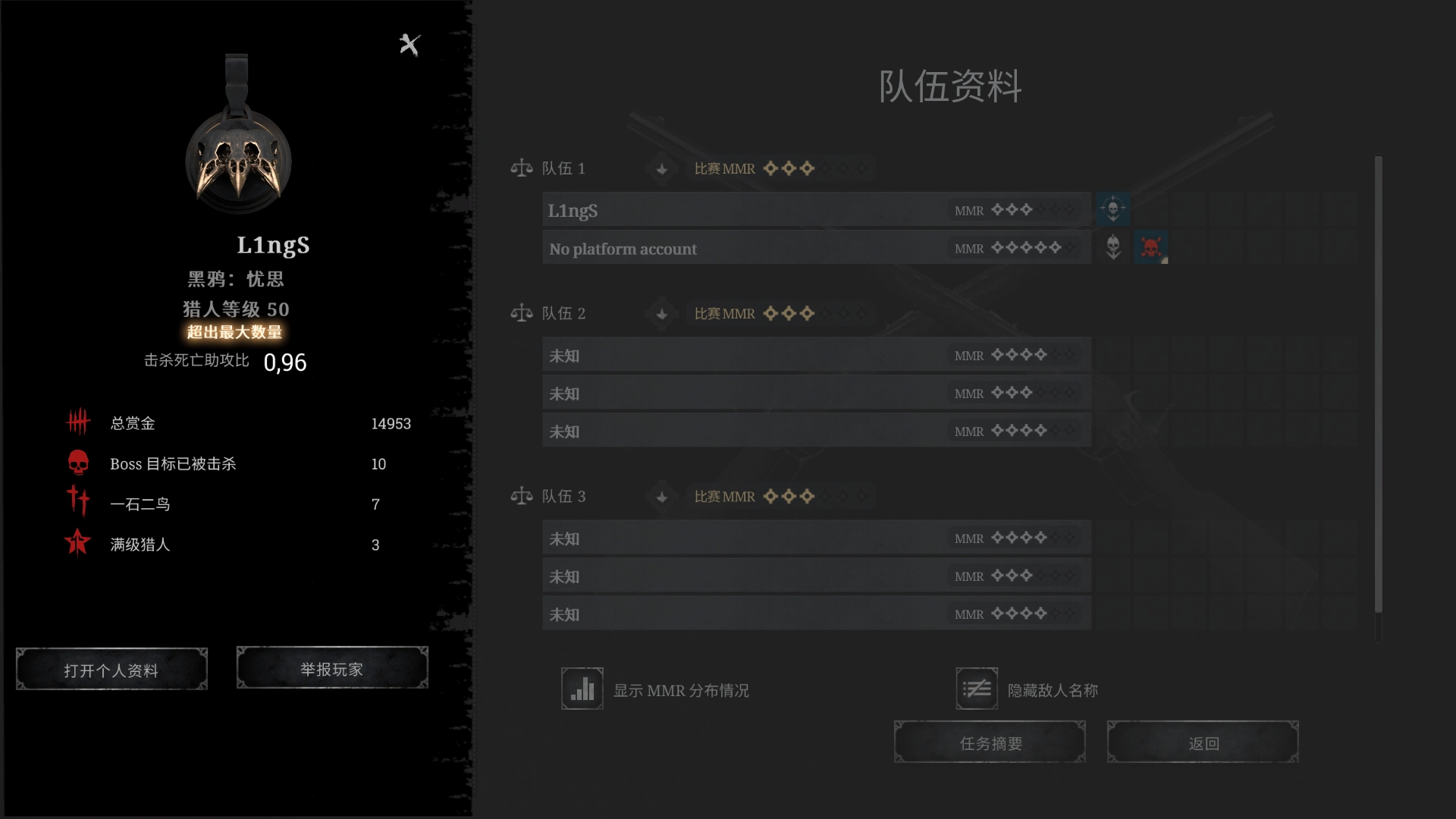Click the total bounty tally-marks icon
The image size is (1456, 819).
(x=78, y=422)
